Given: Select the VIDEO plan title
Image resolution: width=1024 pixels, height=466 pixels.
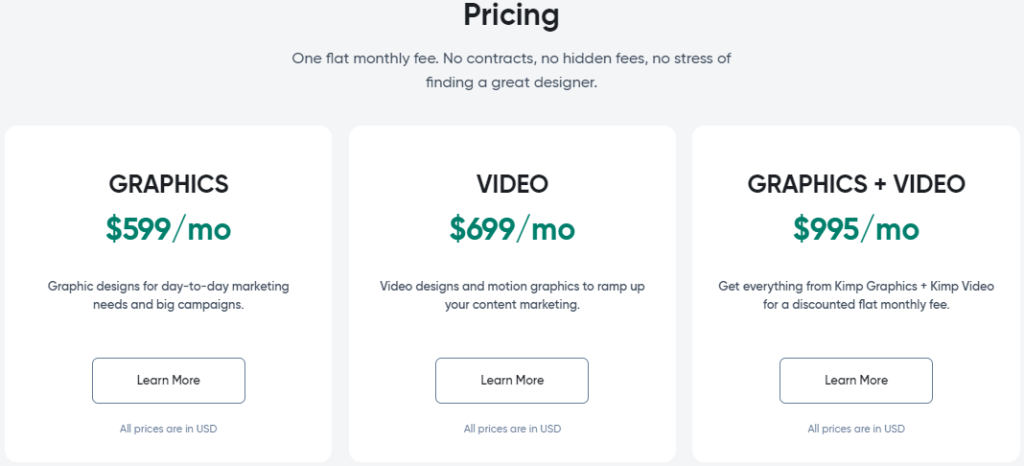Looking at the screenshot, I should pyautogui.click(x=512, y=184).
